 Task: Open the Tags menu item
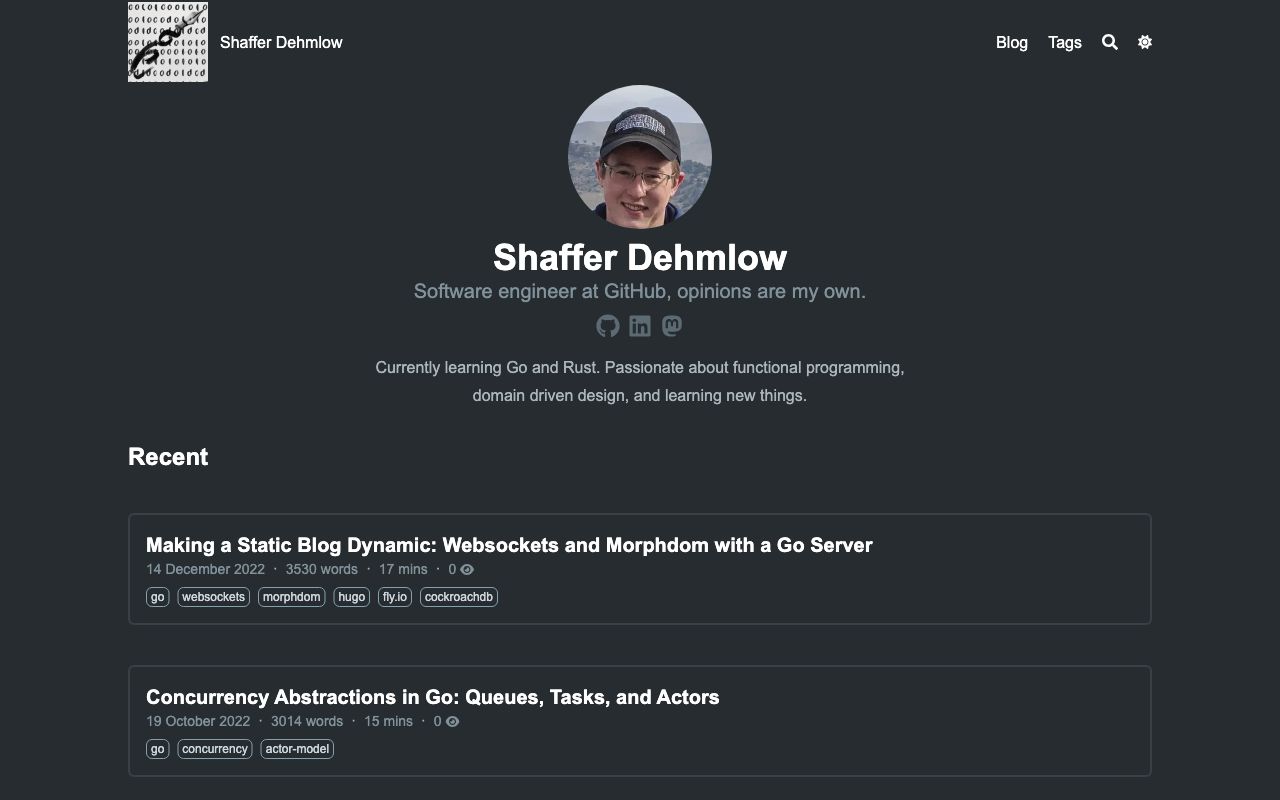pyautogui.click(x=1064, y=42)
